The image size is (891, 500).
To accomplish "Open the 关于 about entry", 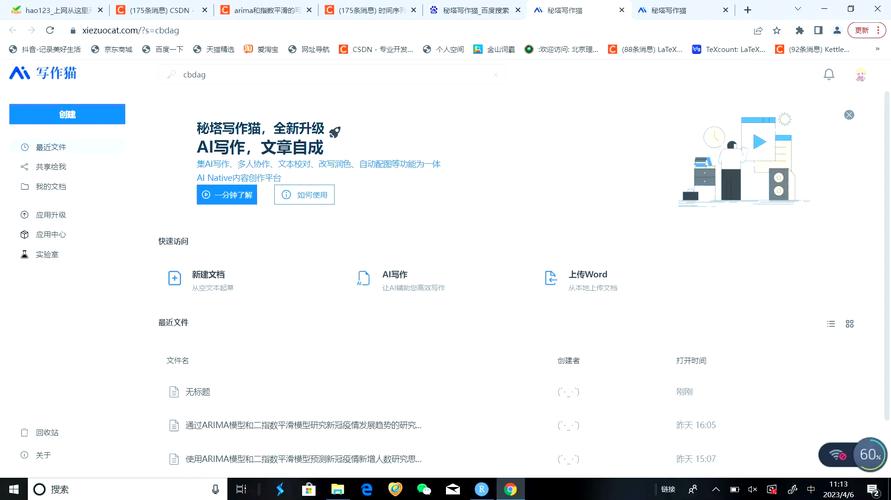I will [x=43, y=455].
